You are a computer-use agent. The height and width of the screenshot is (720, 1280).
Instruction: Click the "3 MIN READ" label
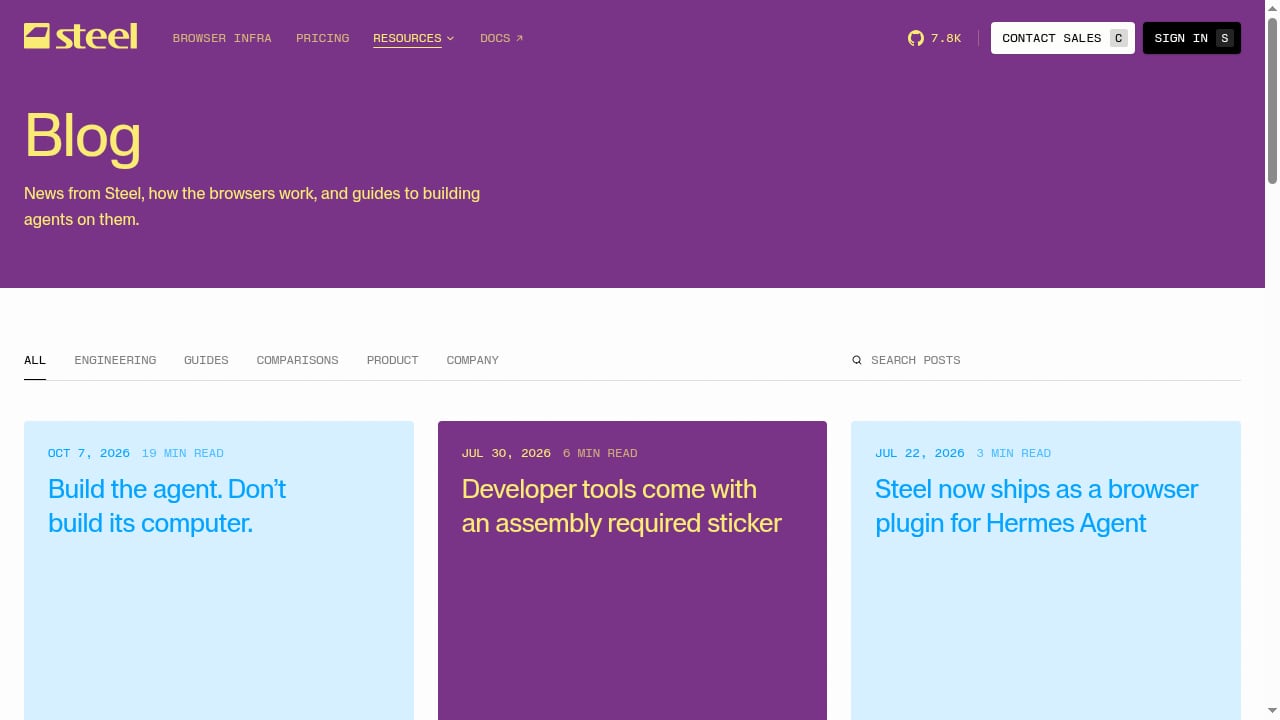pyautogui.click(x=1014, y=453)
